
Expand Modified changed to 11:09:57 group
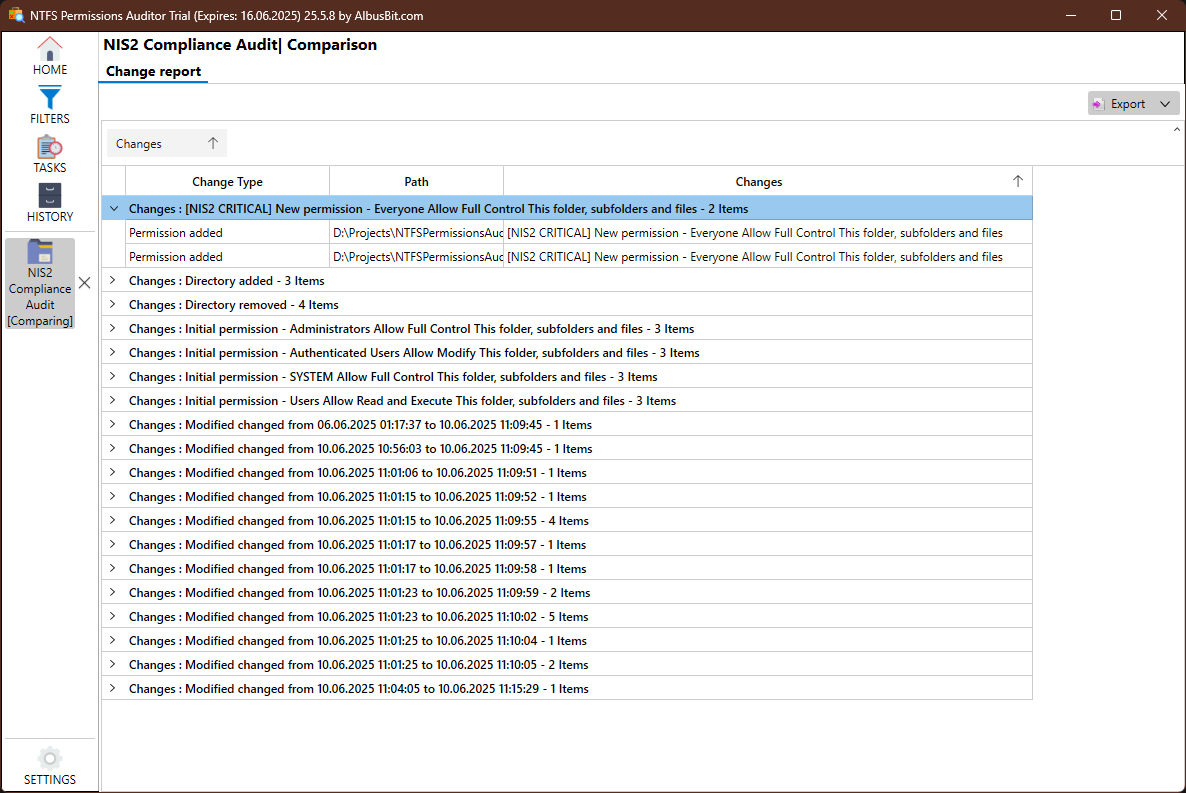coord(113,544)
